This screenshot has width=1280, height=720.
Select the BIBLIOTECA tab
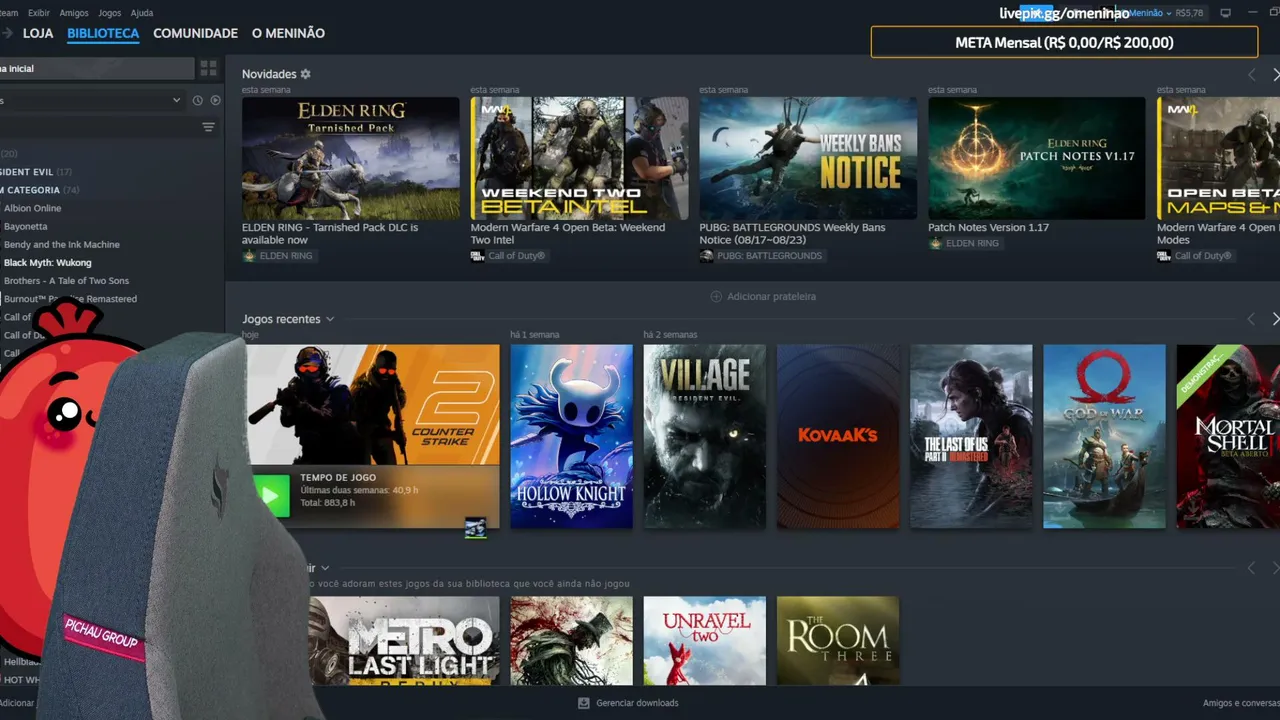click(103, 33)
